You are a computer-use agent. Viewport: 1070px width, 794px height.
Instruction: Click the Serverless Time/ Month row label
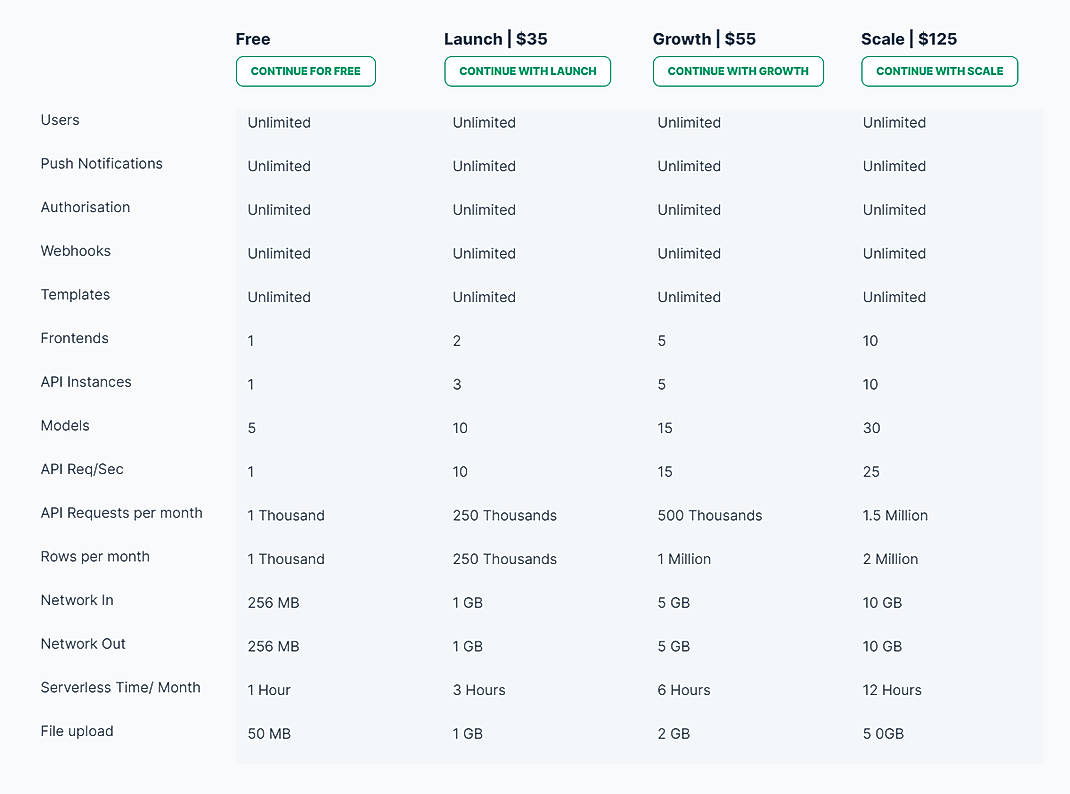120,687
